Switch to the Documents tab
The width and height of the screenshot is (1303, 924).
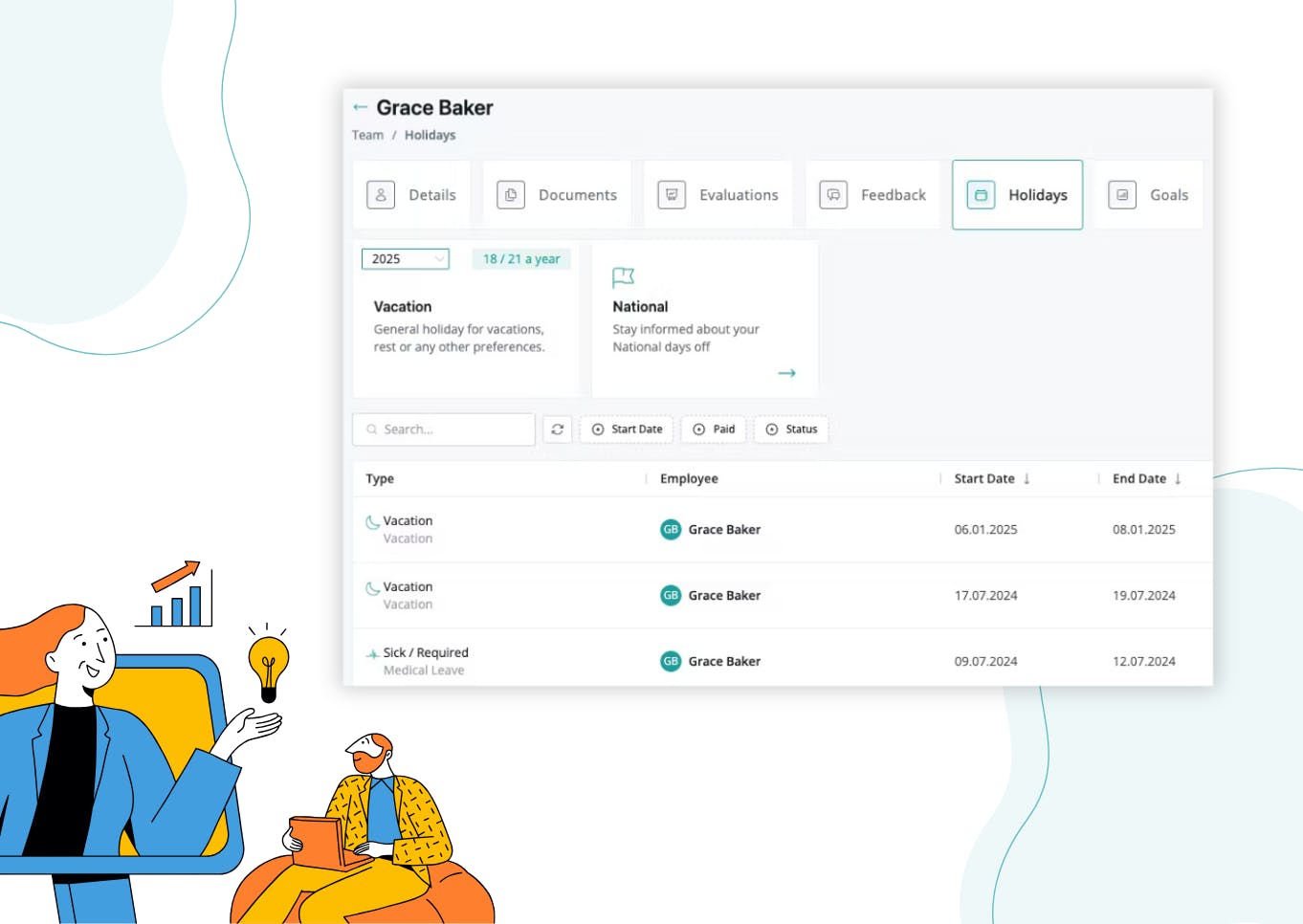[x=557, y=195]
